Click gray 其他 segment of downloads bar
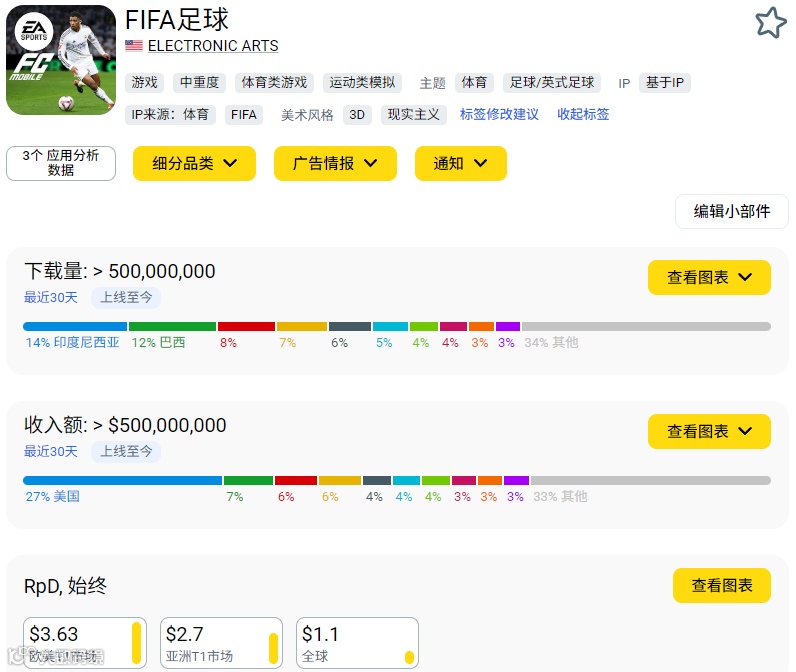This screenshot has height=672, width=796. click(x=646, y=326)
